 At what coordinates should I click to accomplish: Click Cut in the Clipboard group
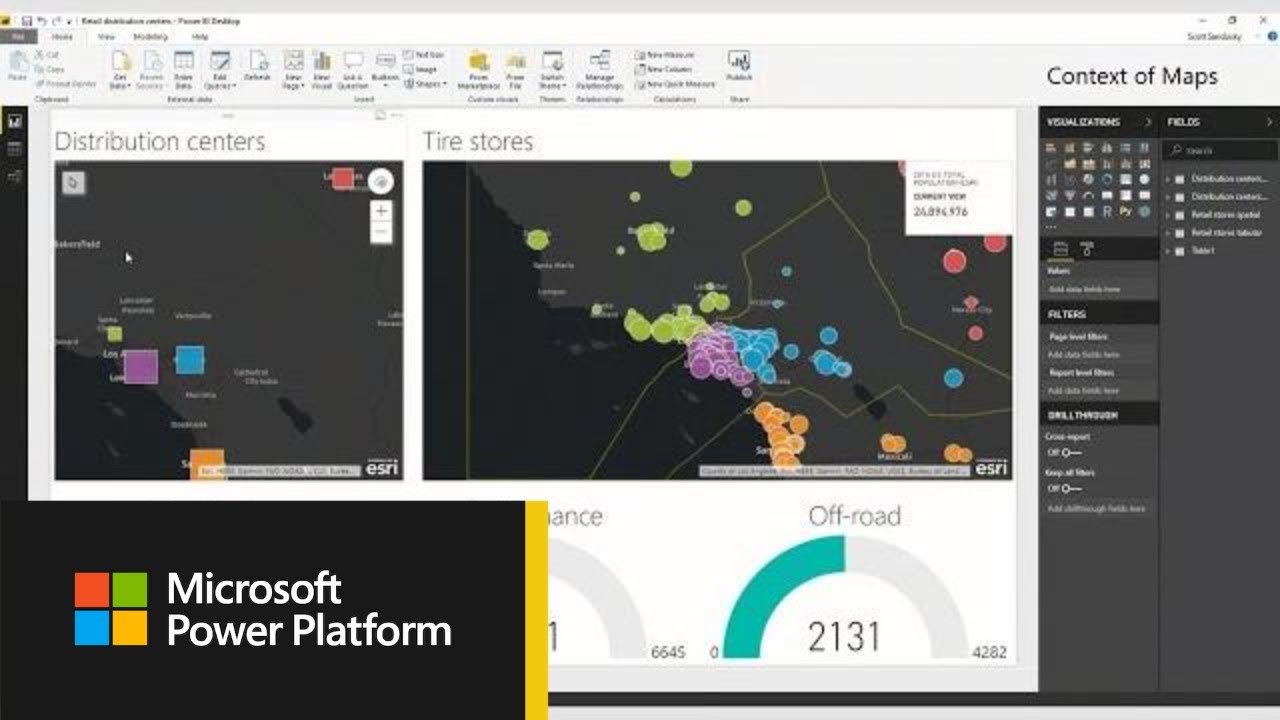click(47, 55)
